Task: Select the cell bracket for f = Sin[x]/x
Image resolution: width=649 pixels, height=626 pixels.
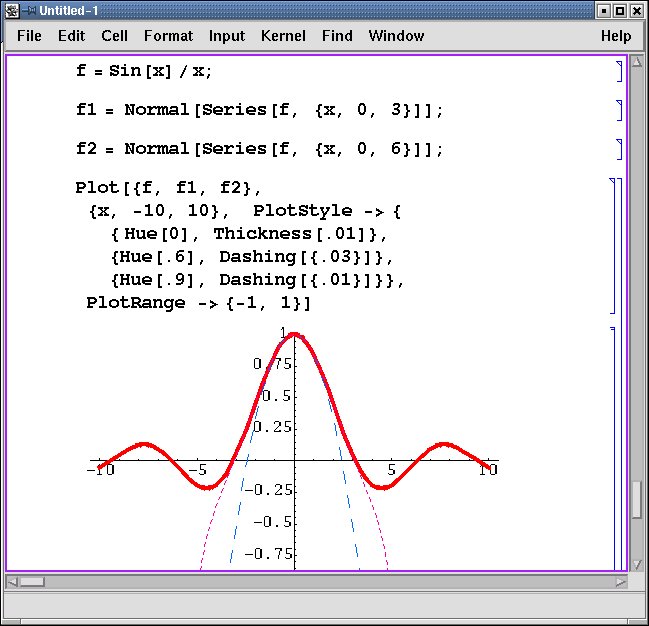Action: 619,71
